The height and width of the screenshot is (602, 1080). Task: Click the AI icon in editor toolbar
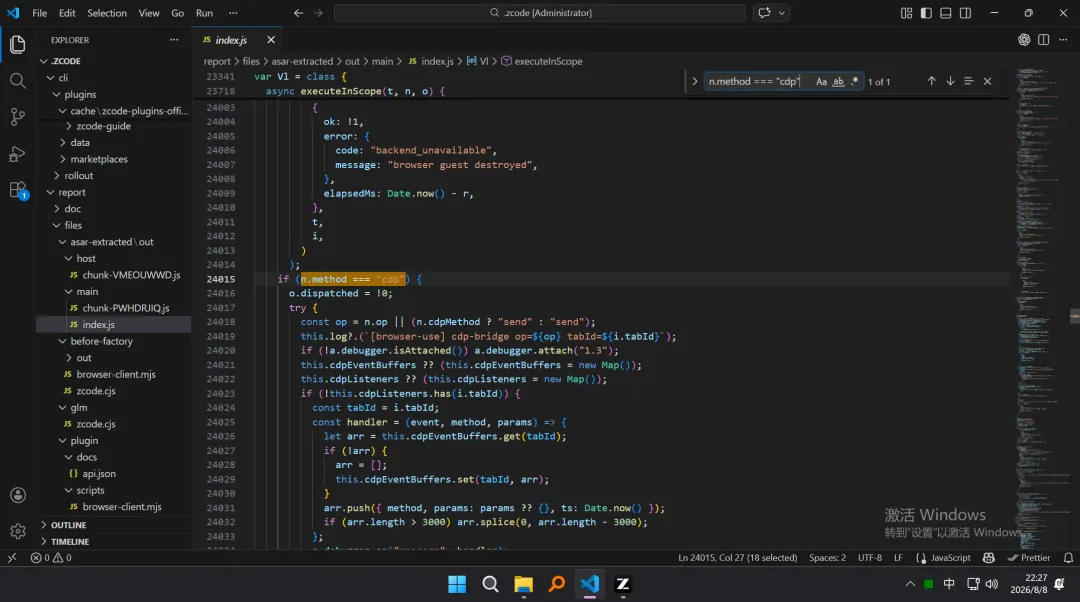1024,40
